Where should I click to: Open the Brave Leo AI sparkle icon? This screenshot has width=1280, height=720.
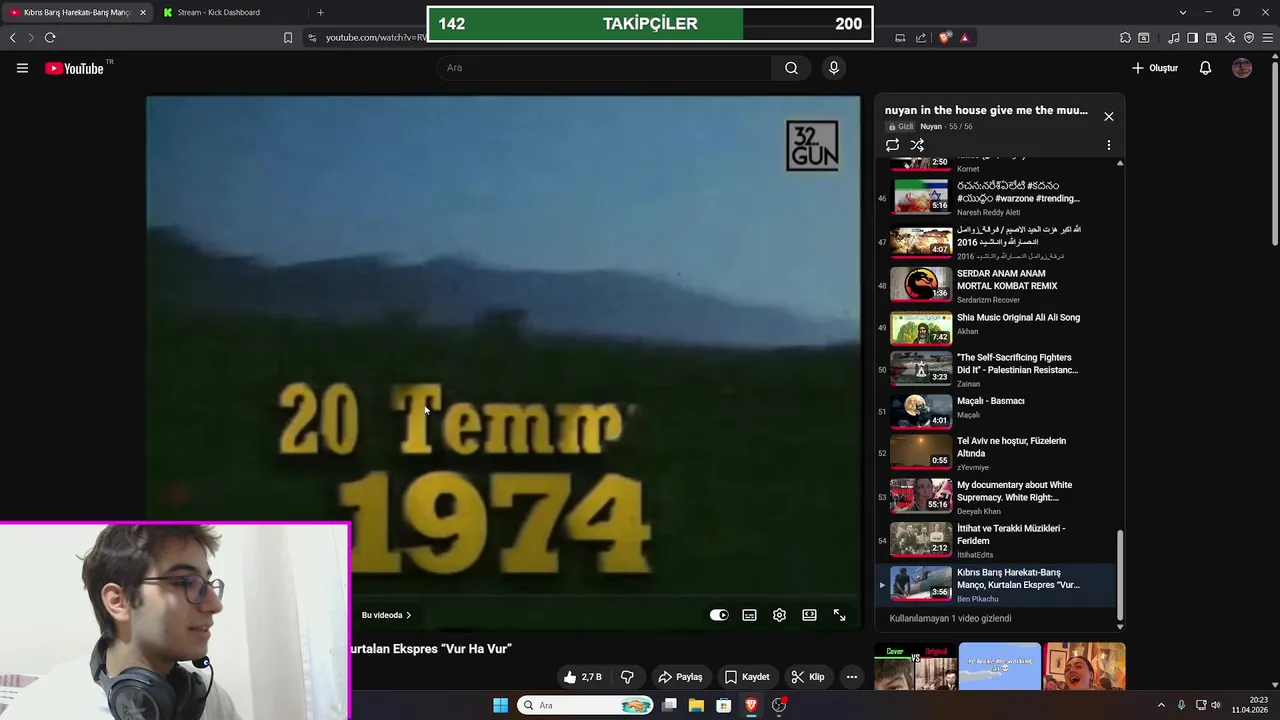(x=1230, y=38)
